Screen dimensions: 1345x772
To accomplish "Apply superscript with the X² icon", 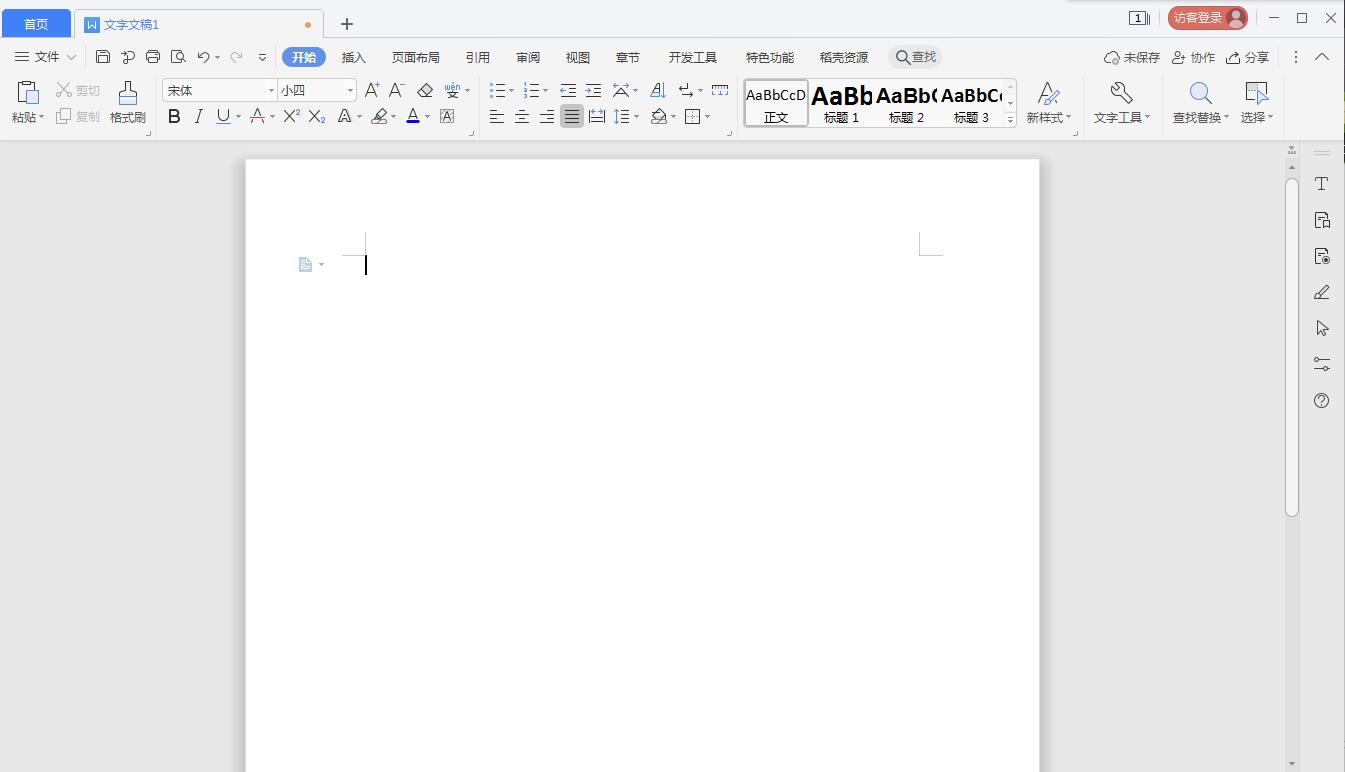I will 291,117.
